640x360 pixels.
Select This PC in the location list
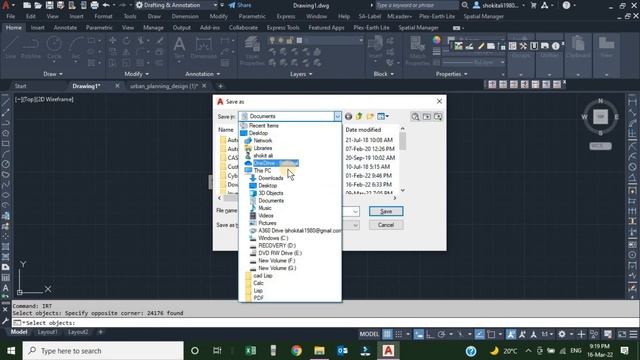pos(262,171)
